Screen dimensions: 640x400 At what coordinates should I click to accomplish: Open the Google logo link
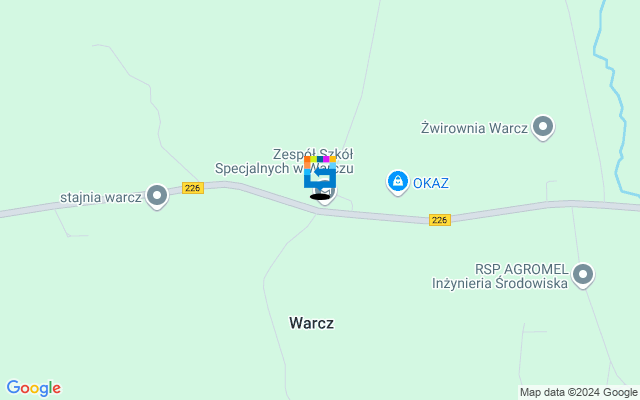pos(34,388)
